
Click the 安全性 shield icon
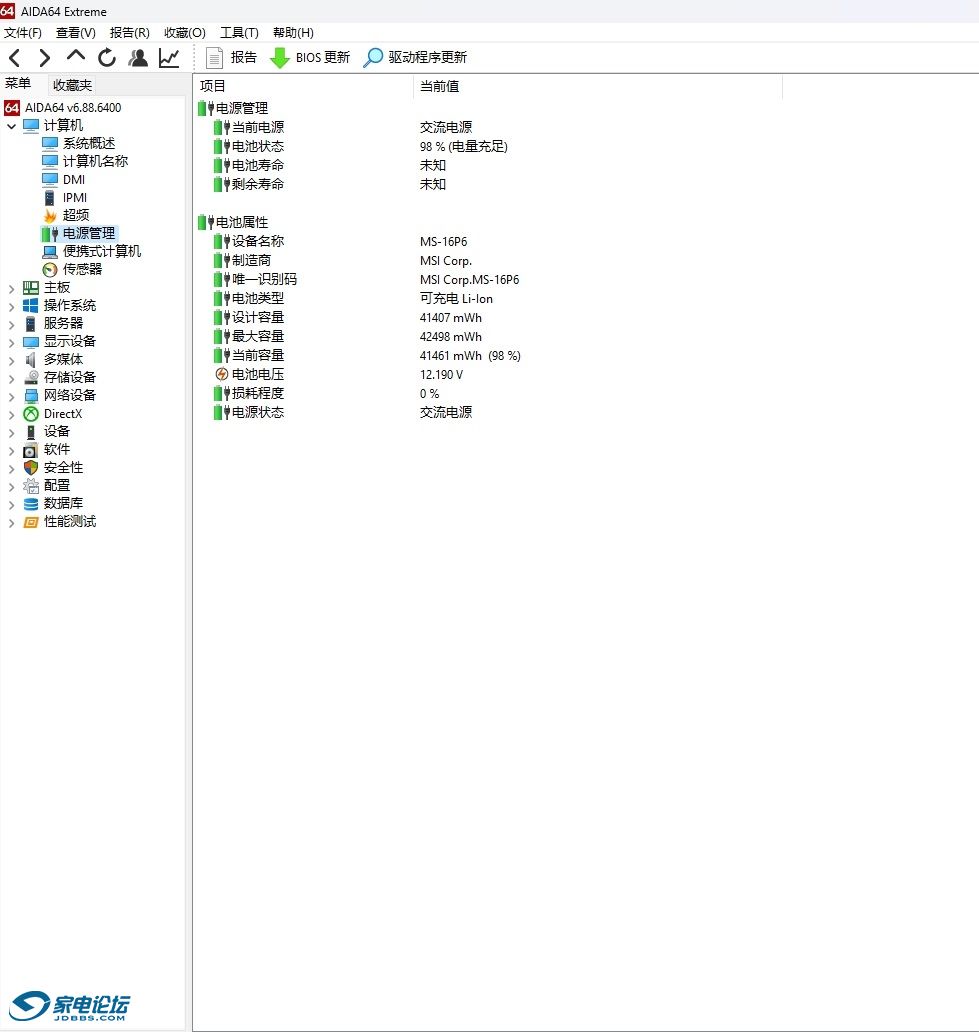[31, 467]
